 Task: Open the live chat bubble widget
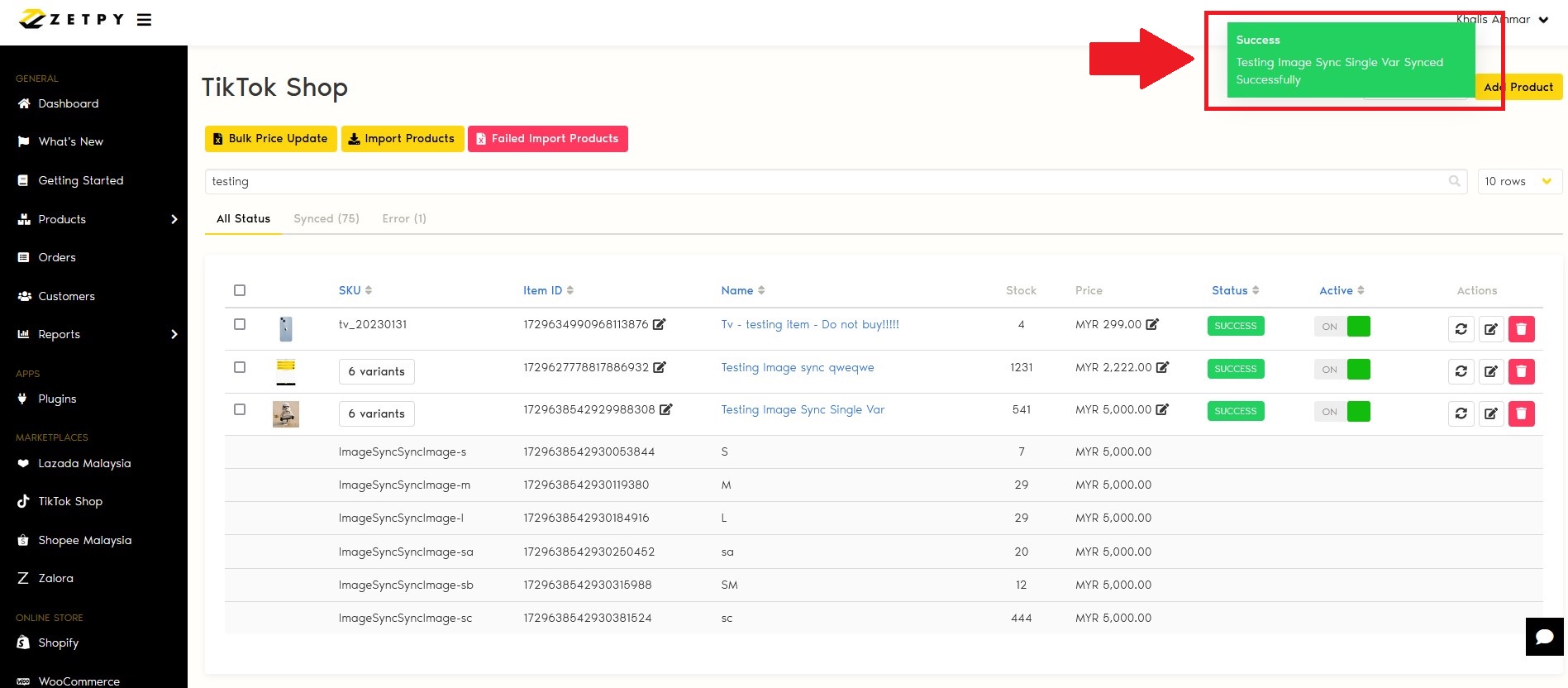[1544, 637]
